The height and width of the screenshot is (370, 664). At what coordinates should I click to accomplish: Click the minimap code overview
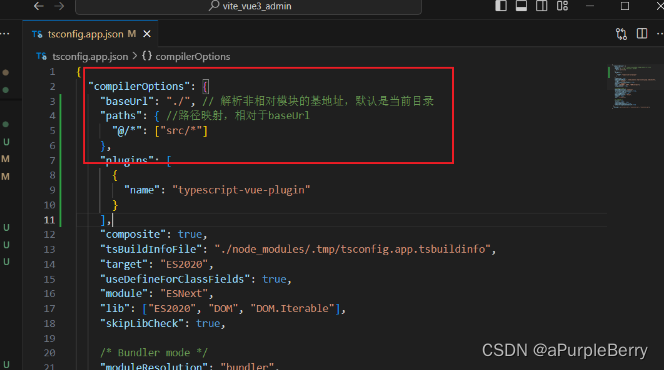(x=633, y=87)
